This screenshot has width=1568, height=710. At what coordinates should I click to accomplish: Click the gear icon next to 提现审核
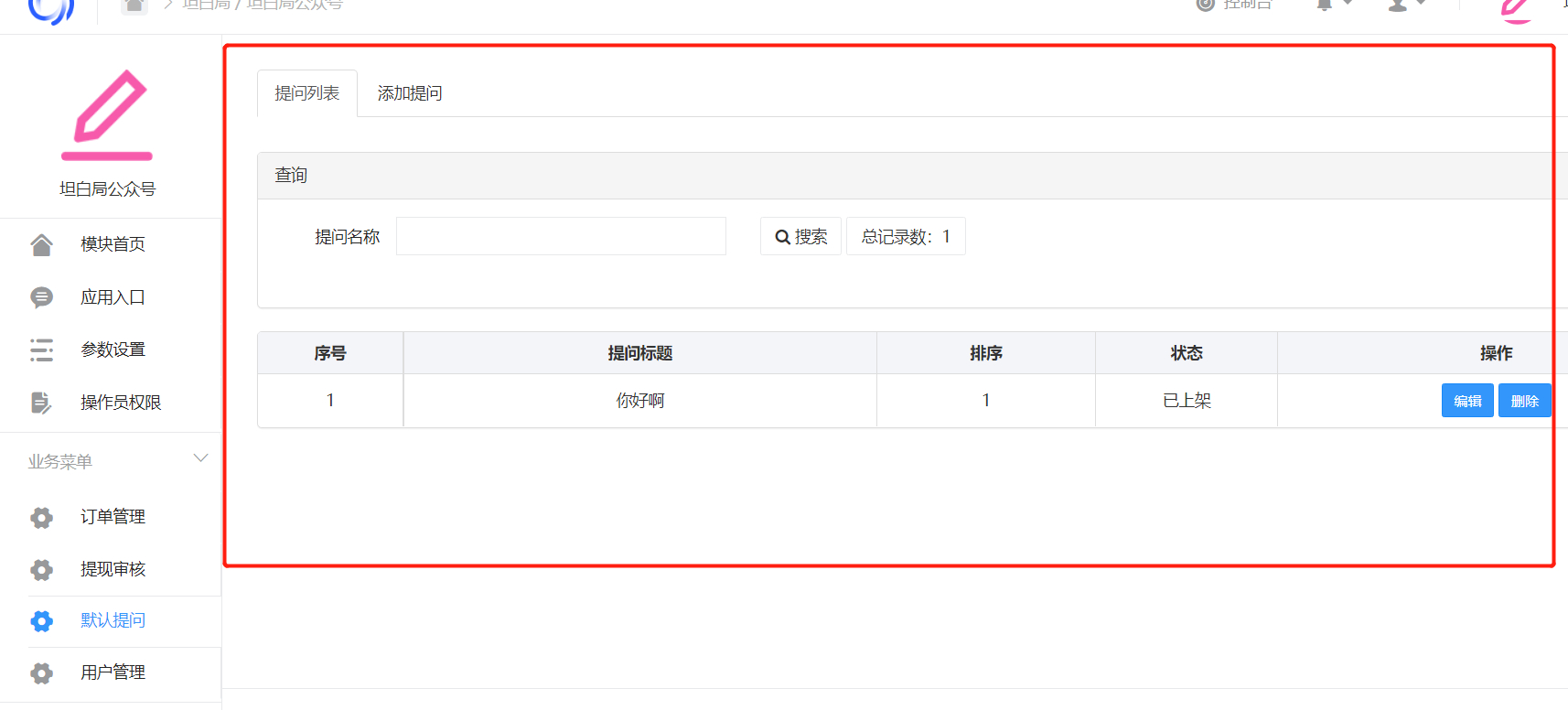tap(41, 570)
